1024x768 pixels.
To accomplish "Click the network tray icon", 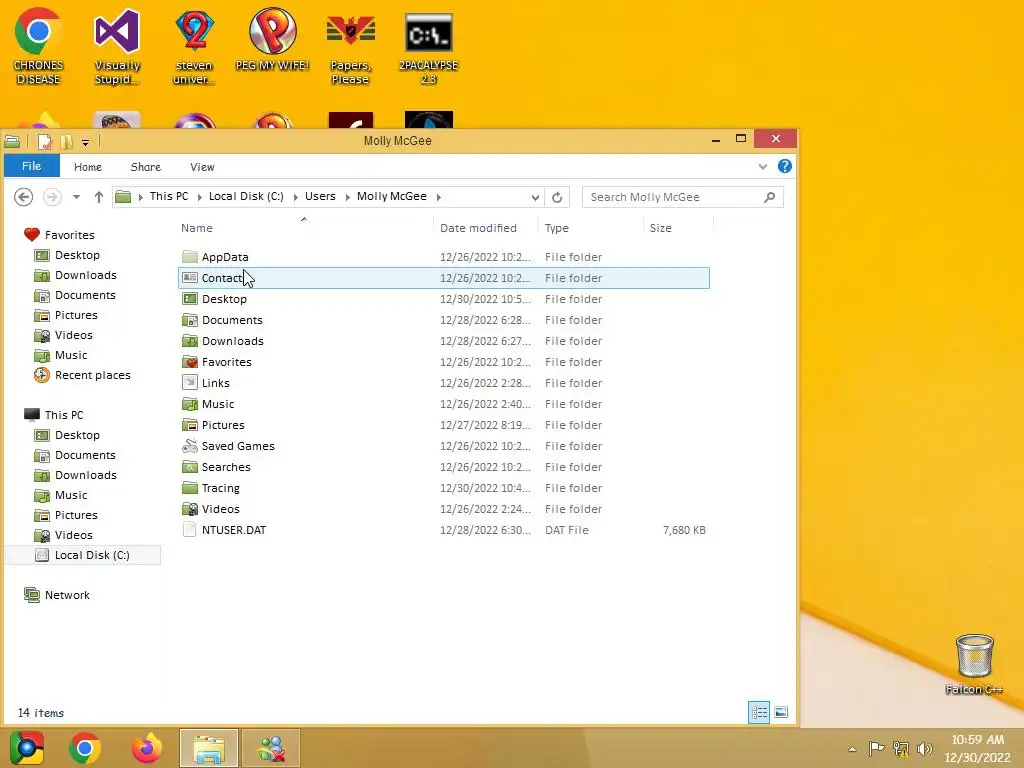I will coord(901,749).
